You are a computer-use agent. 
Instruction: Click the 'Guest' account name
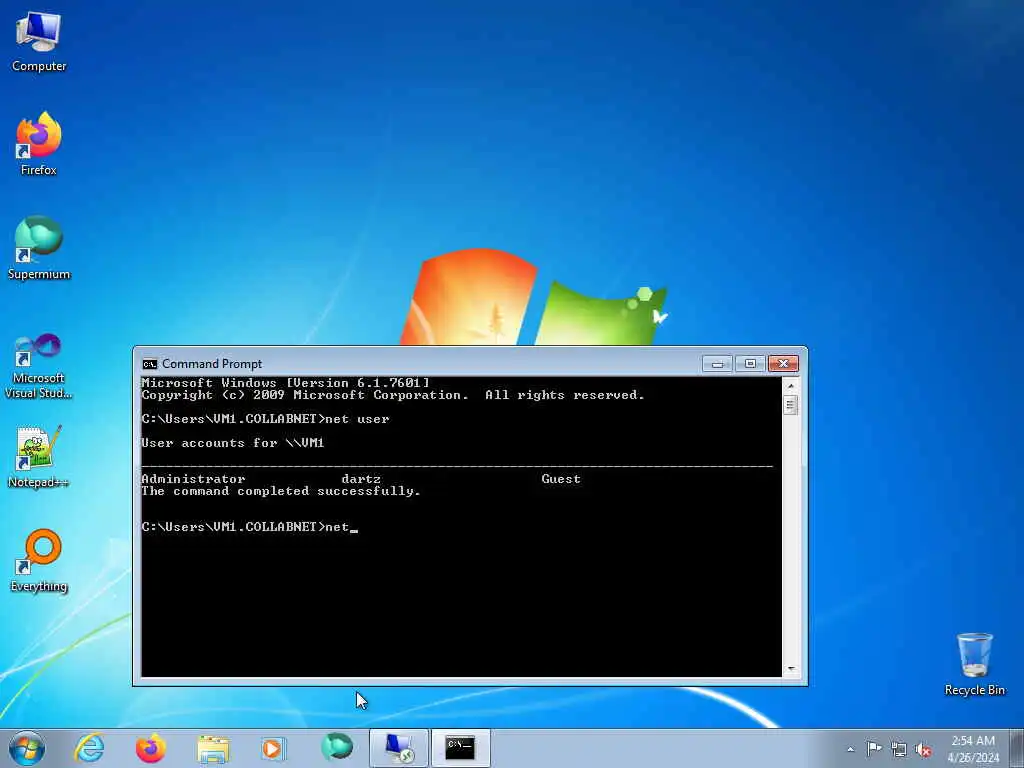point(561,479)
